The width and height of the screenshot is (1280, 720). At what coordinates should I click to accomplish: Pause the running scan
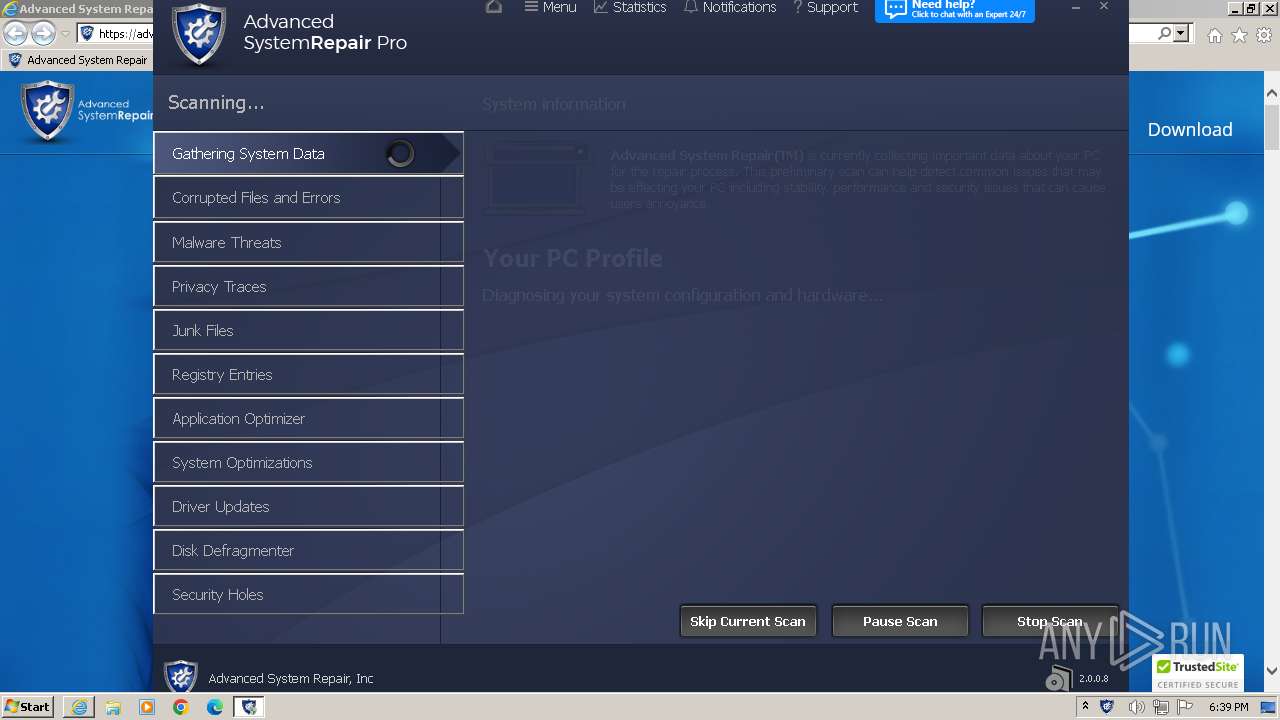pos(900,621)
